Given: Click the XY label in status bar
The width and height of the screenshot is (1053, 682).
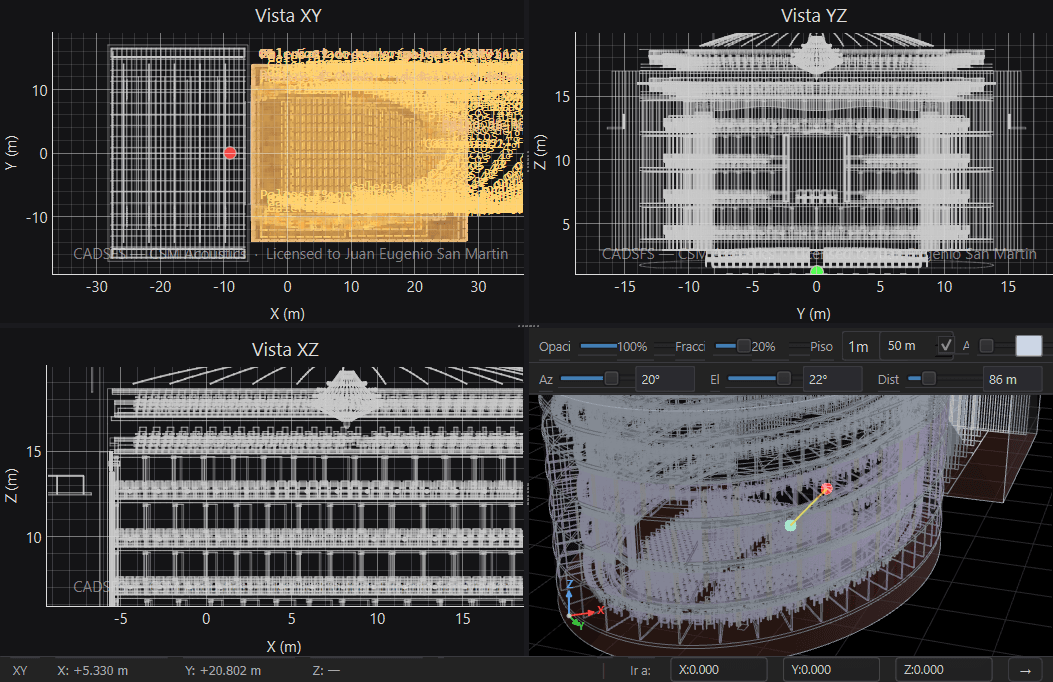Looking at the screenshot, I should 20,671.
